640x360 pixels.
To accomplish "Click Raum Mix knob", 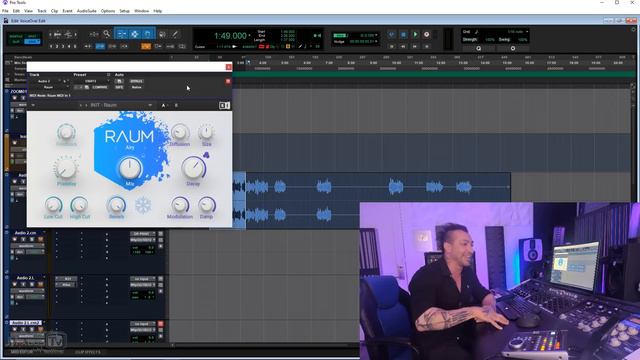I will 130,168.
